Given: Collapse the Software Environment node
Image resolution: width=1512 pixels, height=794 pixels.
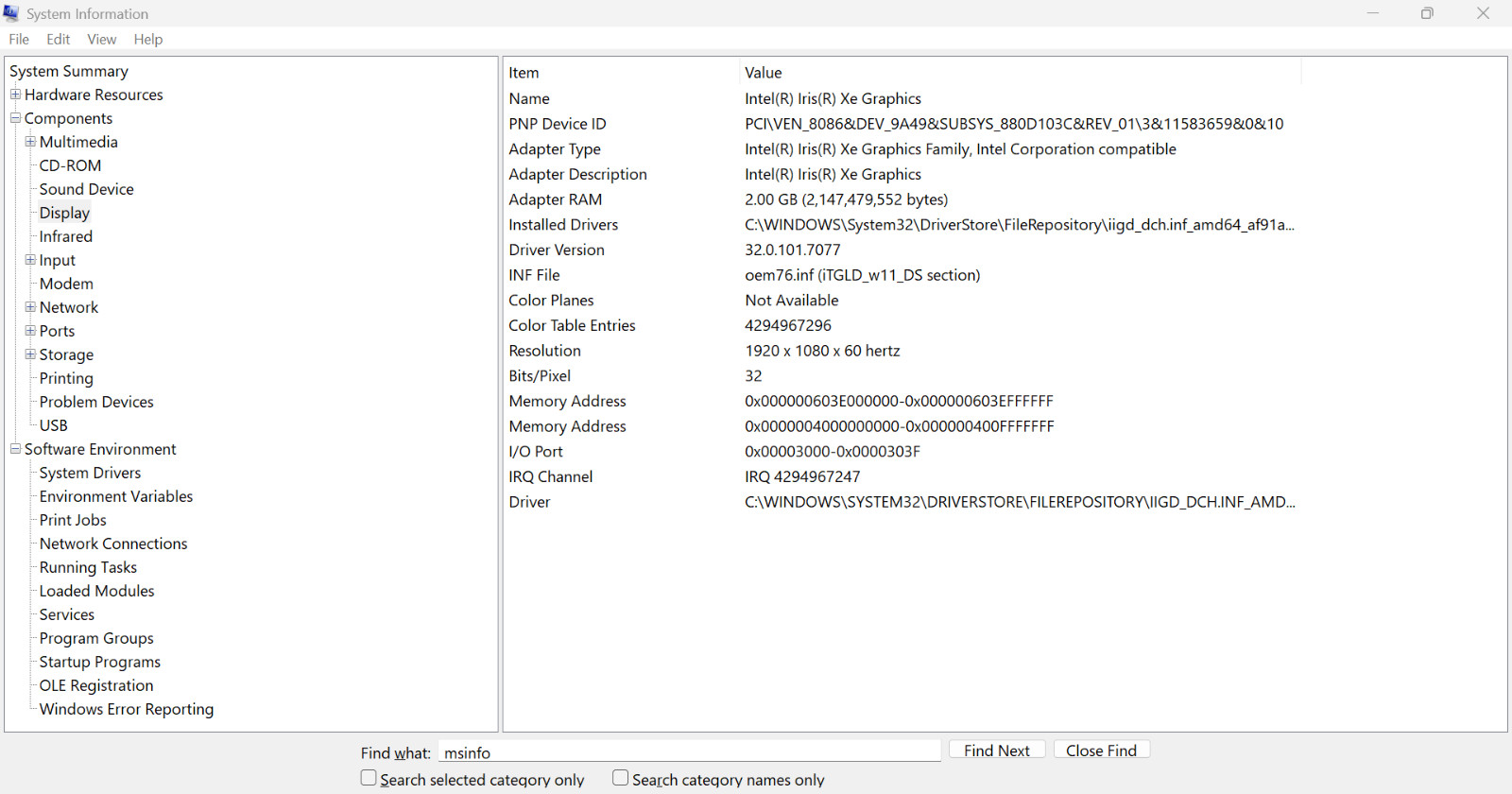Looking at the screenshot, I should tap(15, 449).
